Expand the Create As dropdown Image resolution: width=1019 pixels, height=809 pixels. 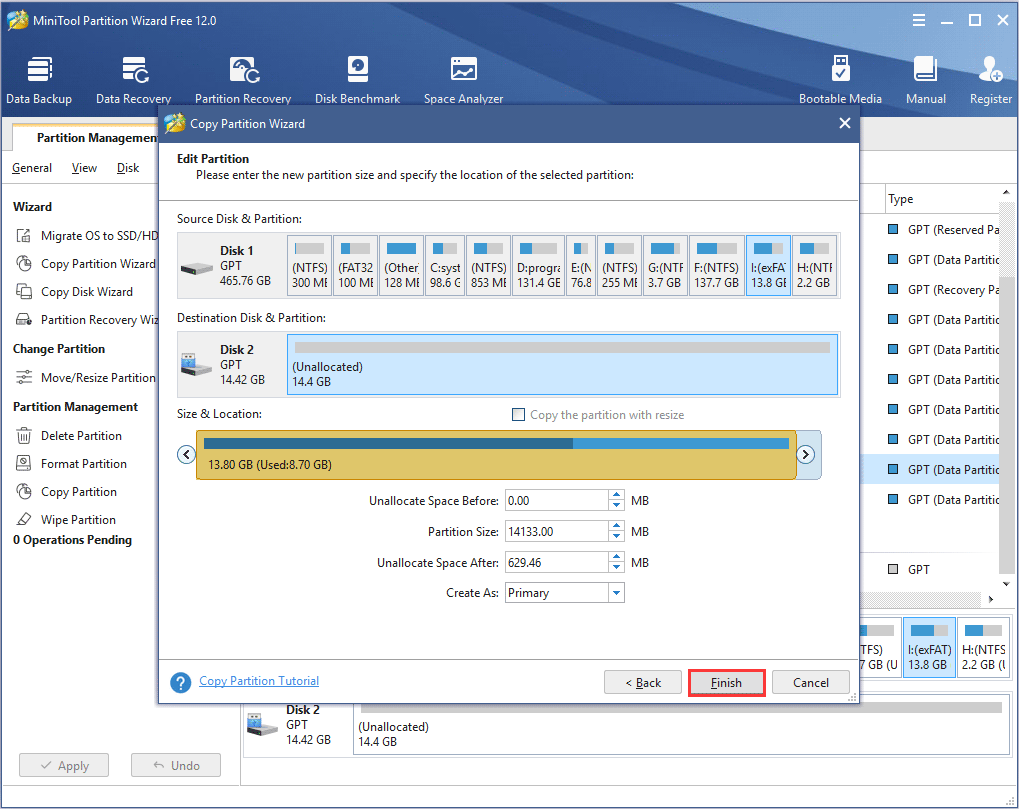[x=616, y=593]
